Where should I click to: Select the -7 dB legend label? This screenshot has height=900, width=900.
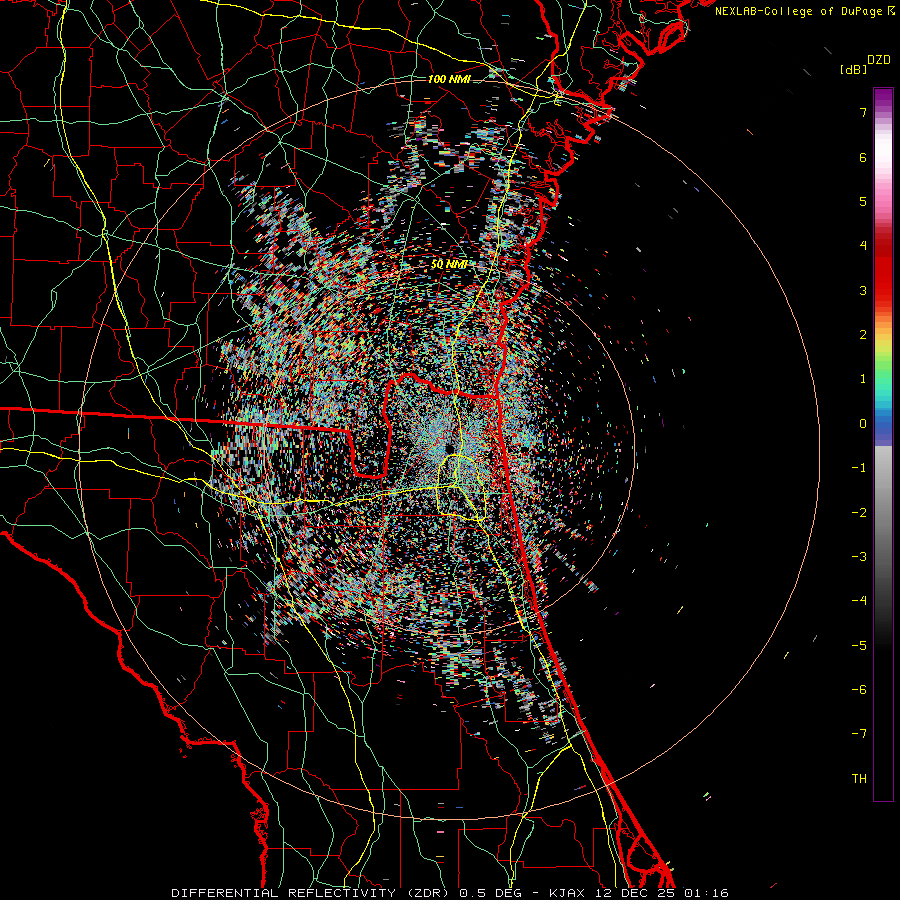click(x=859, y=734)
